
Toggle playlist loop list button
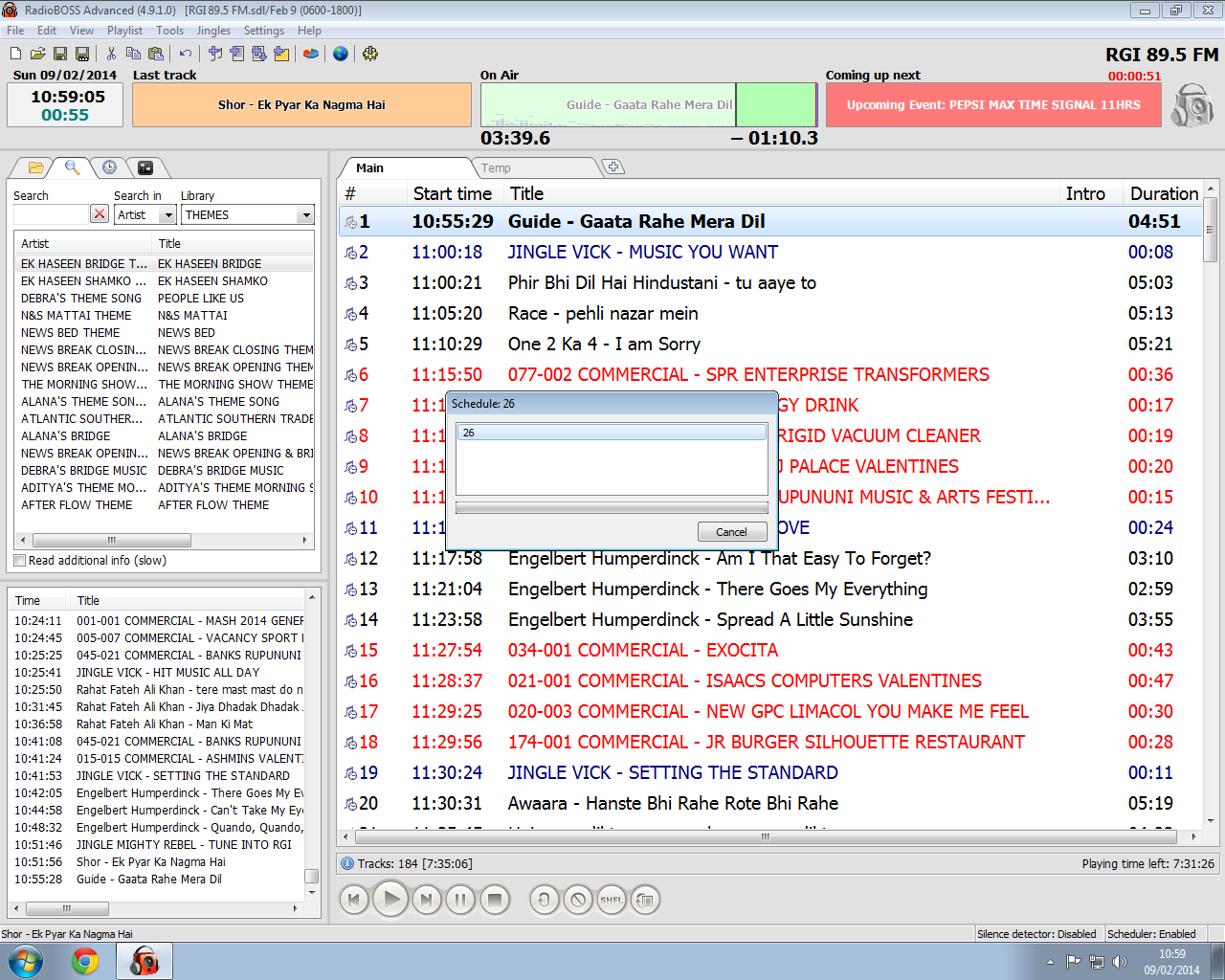646,900
